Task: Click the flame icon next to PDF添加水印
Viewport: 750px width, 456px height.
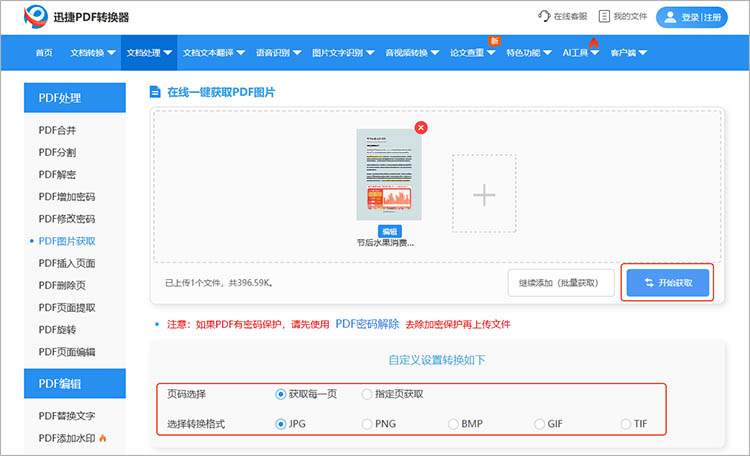Action: 103,438
